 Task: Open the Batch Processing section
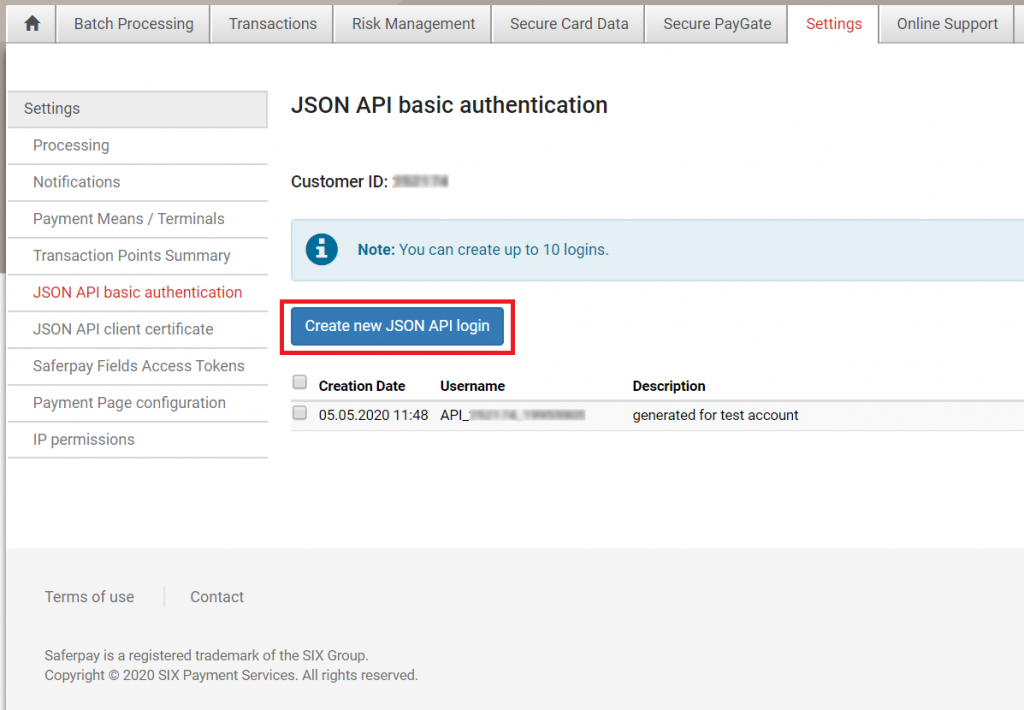(132, 23)
